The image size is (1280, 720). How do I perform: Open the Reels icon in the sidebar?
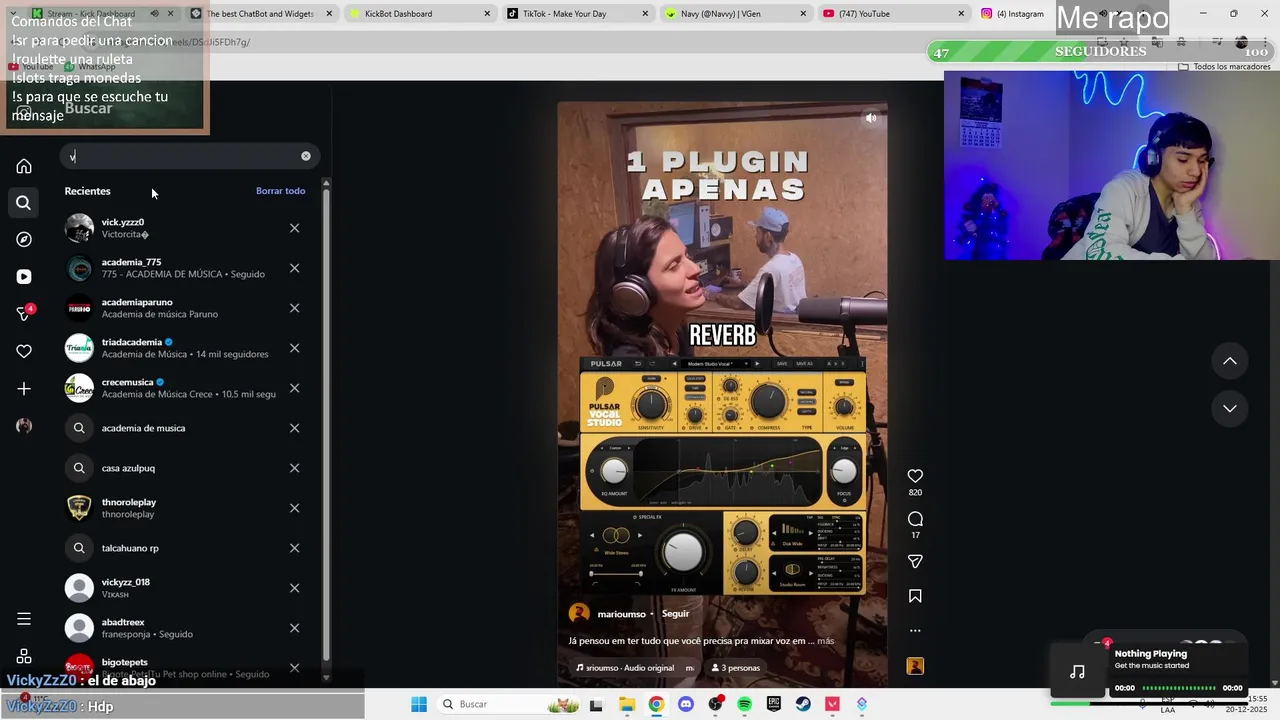(24, 277)
